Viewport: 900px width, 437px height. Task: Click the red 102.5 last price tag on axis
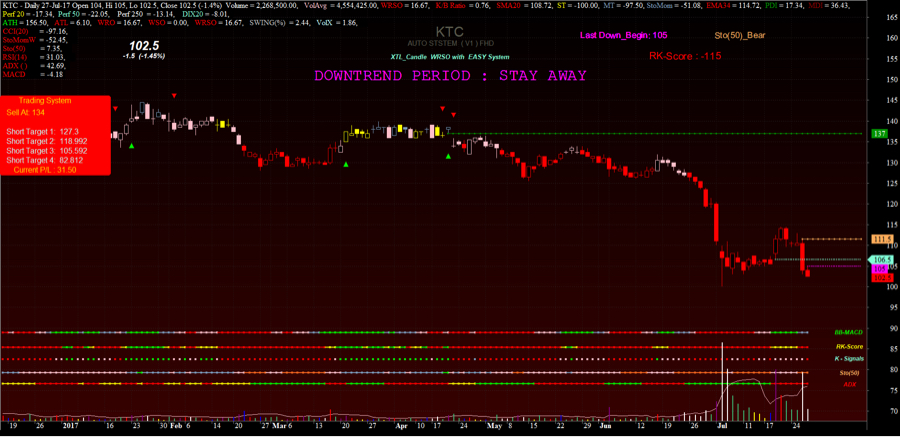coord(880,278)
